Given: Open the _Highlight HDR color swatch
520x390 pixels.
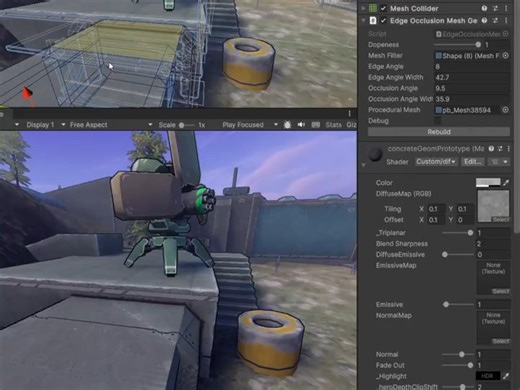Looking at the screenshot, I should [488, 376].
